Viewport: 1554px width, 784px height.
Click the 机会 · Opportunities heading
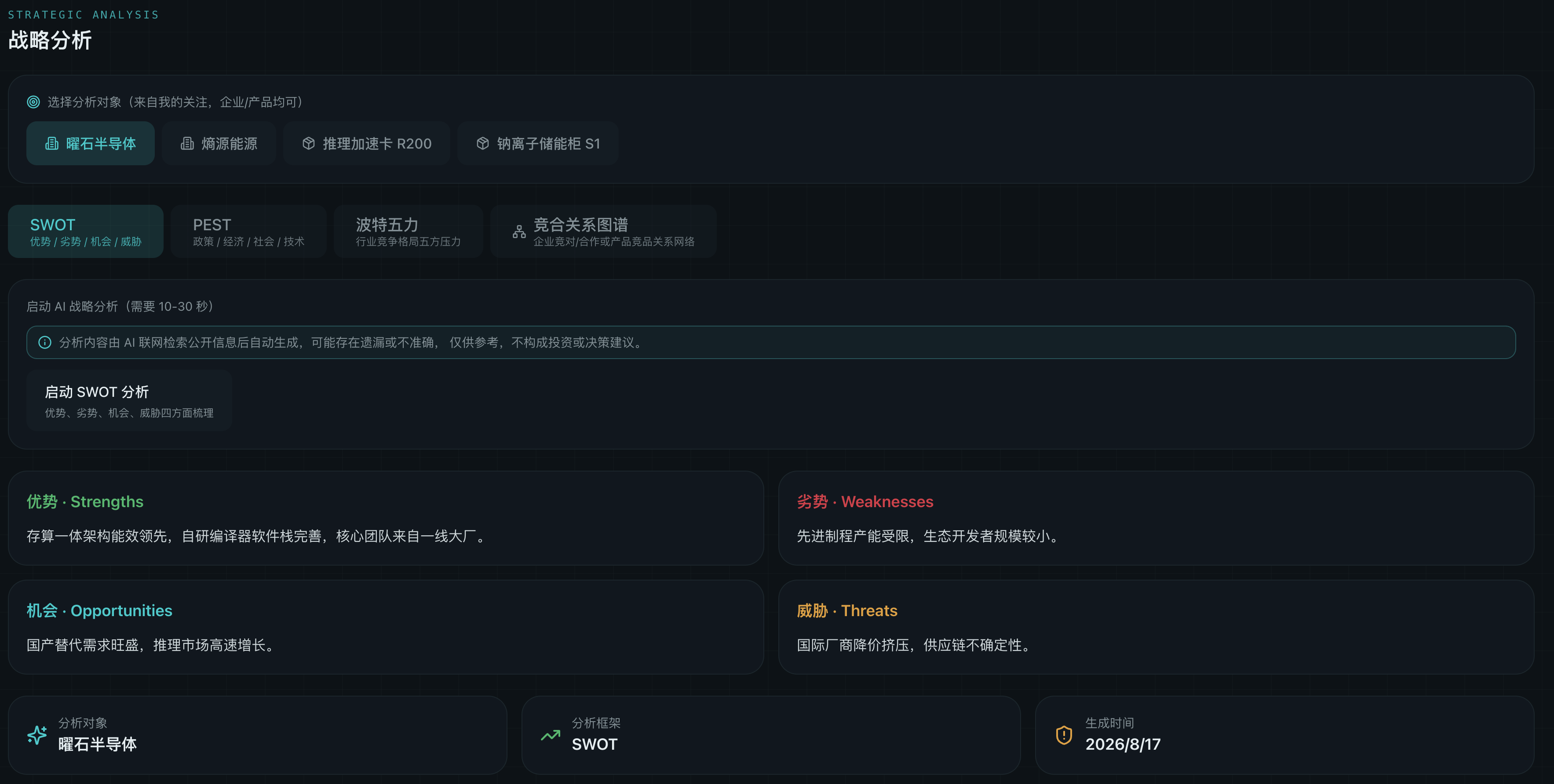pyautogui.click(x=99, y=611)
